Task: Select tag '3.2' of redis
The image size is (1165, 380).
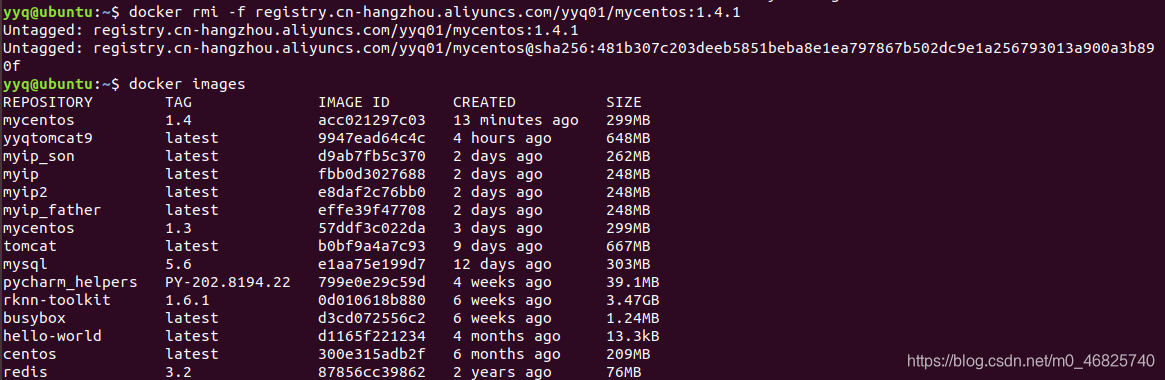Action: pyautogui.click(x=178, y=371)
